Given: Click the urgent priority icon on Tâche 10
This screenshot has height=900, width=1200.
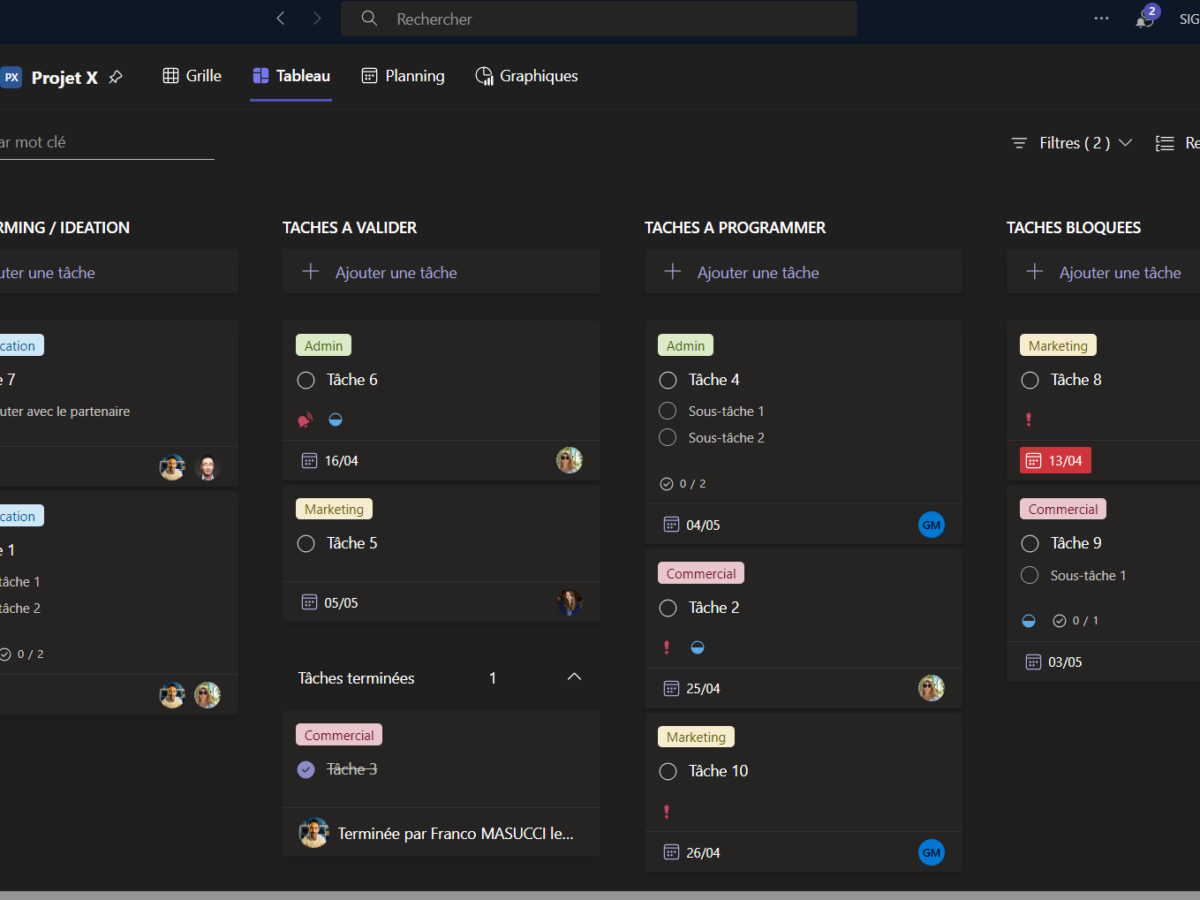Looking at the screenshot, I should [x=667, y=811].
